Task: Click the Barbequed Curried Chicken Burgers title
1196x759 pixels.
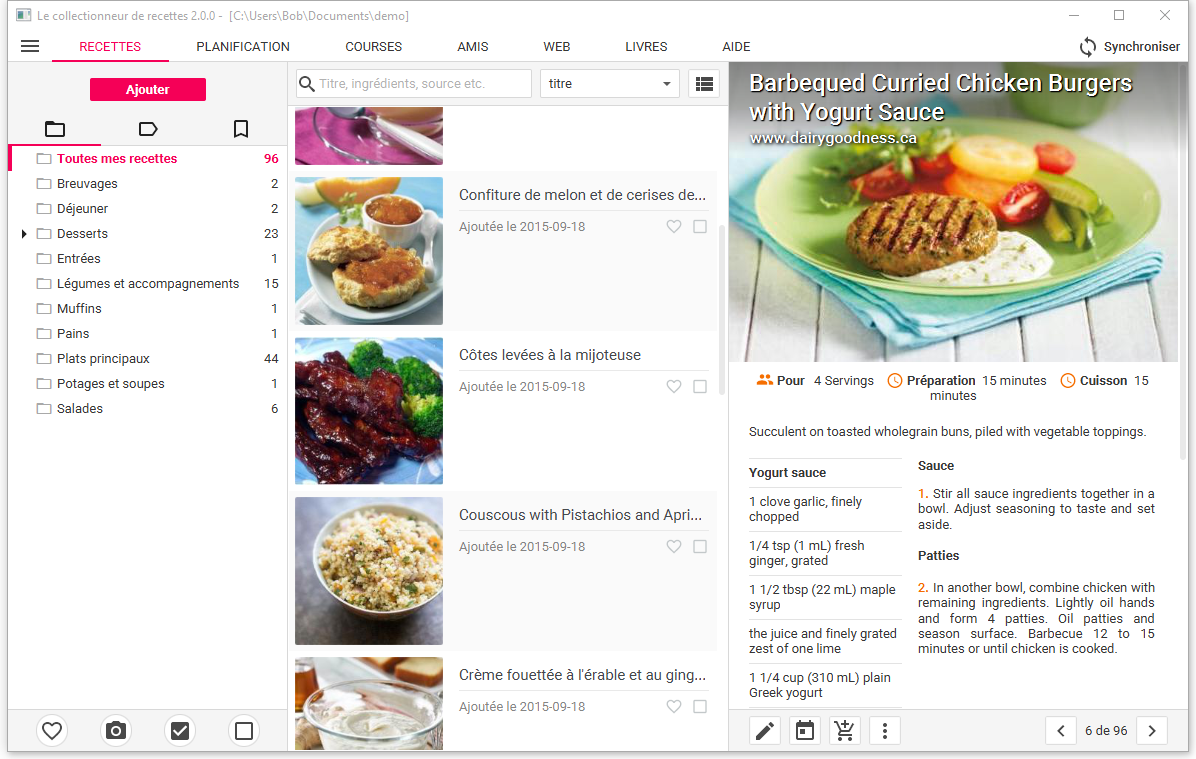Action: click(x=940, y=98)
